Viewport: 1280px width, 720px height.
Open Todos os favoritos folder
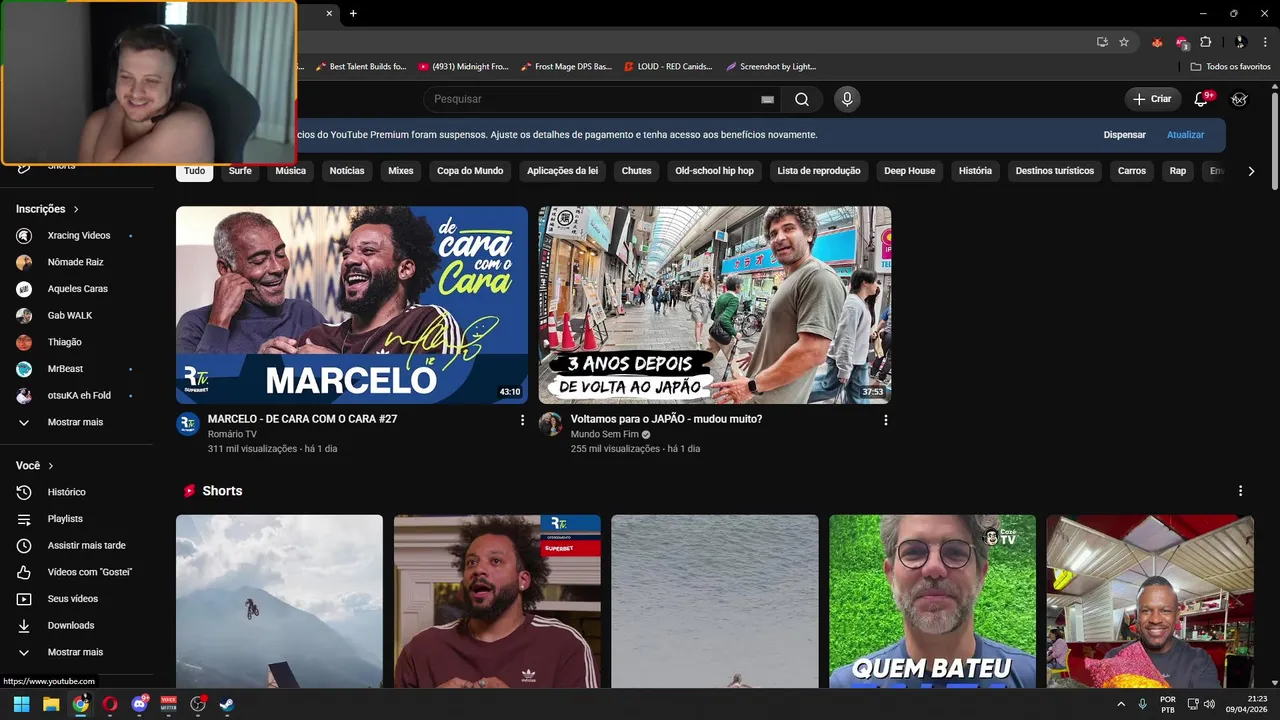tap(1231, 67)
